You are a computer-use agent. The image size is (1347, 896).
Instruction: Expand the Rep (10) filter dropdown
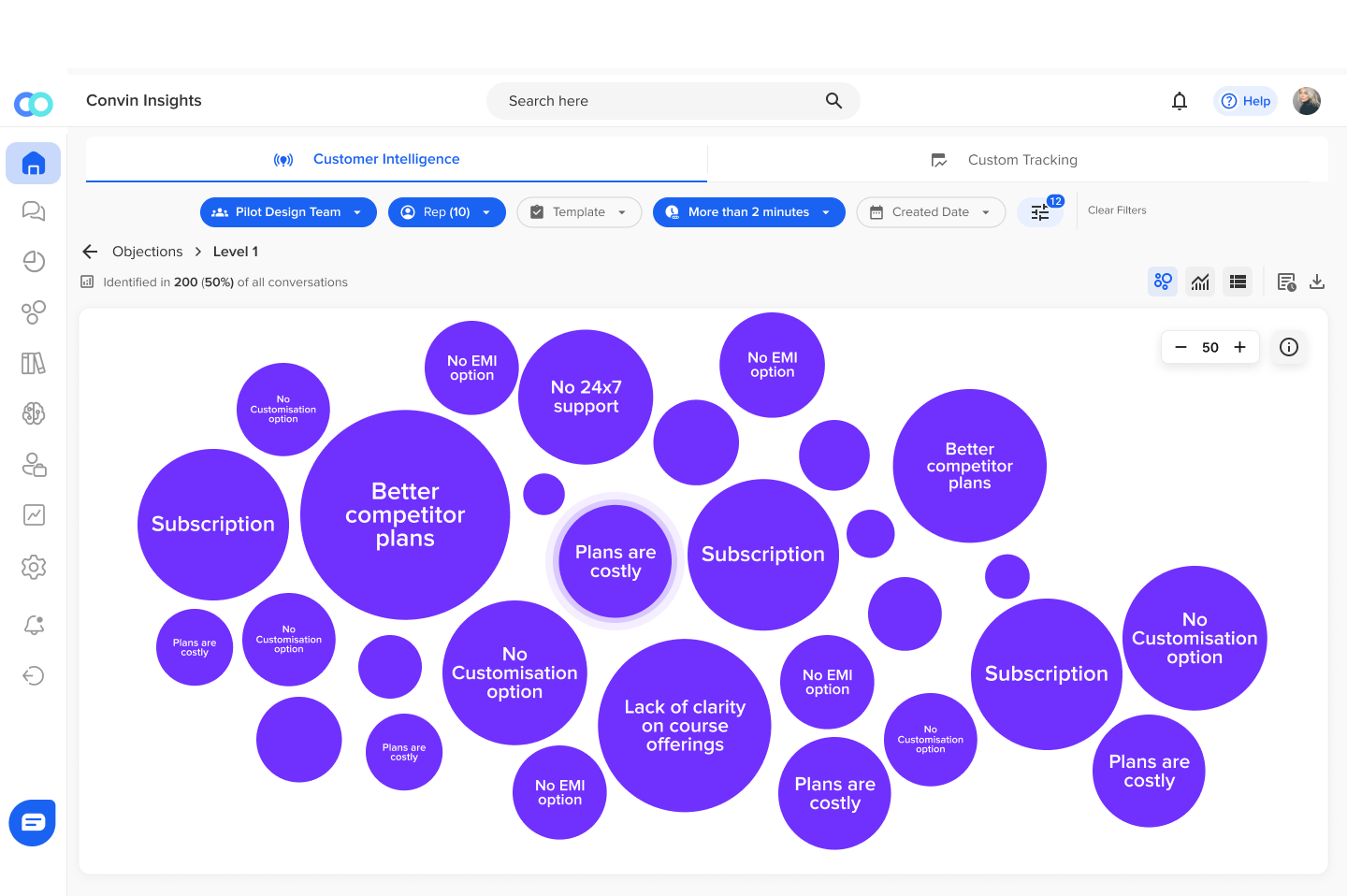pos(447,211)
